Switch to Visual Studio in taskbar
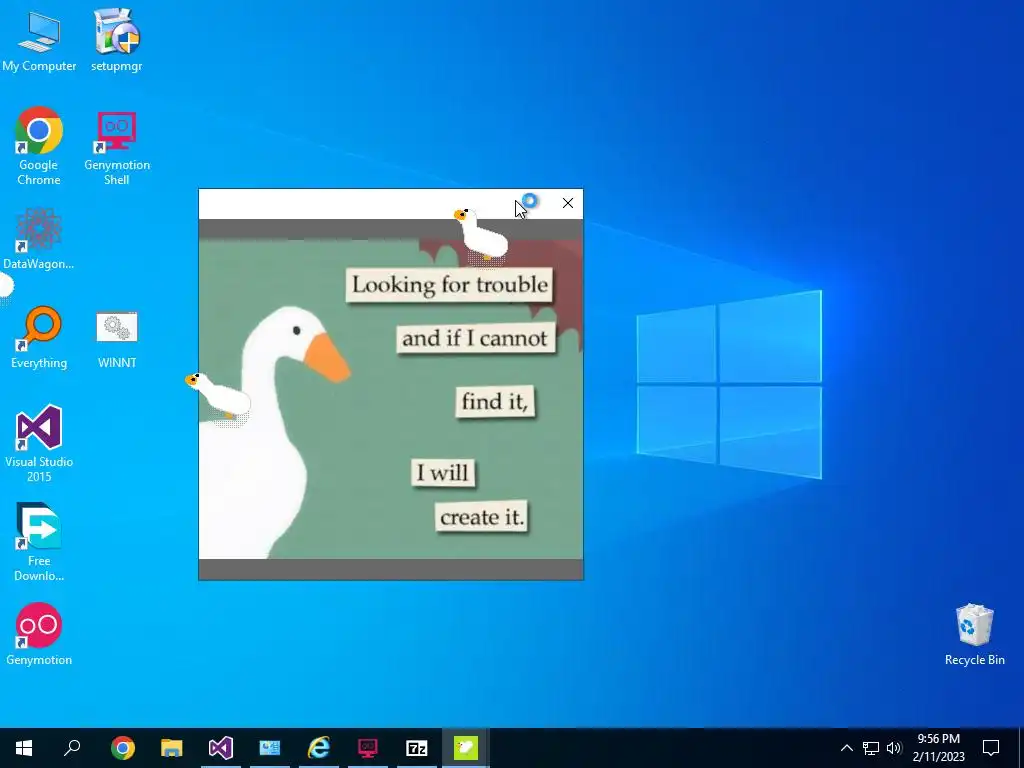Image resolution: width=1024 pixels, height=768 pixels. [221, 748]
